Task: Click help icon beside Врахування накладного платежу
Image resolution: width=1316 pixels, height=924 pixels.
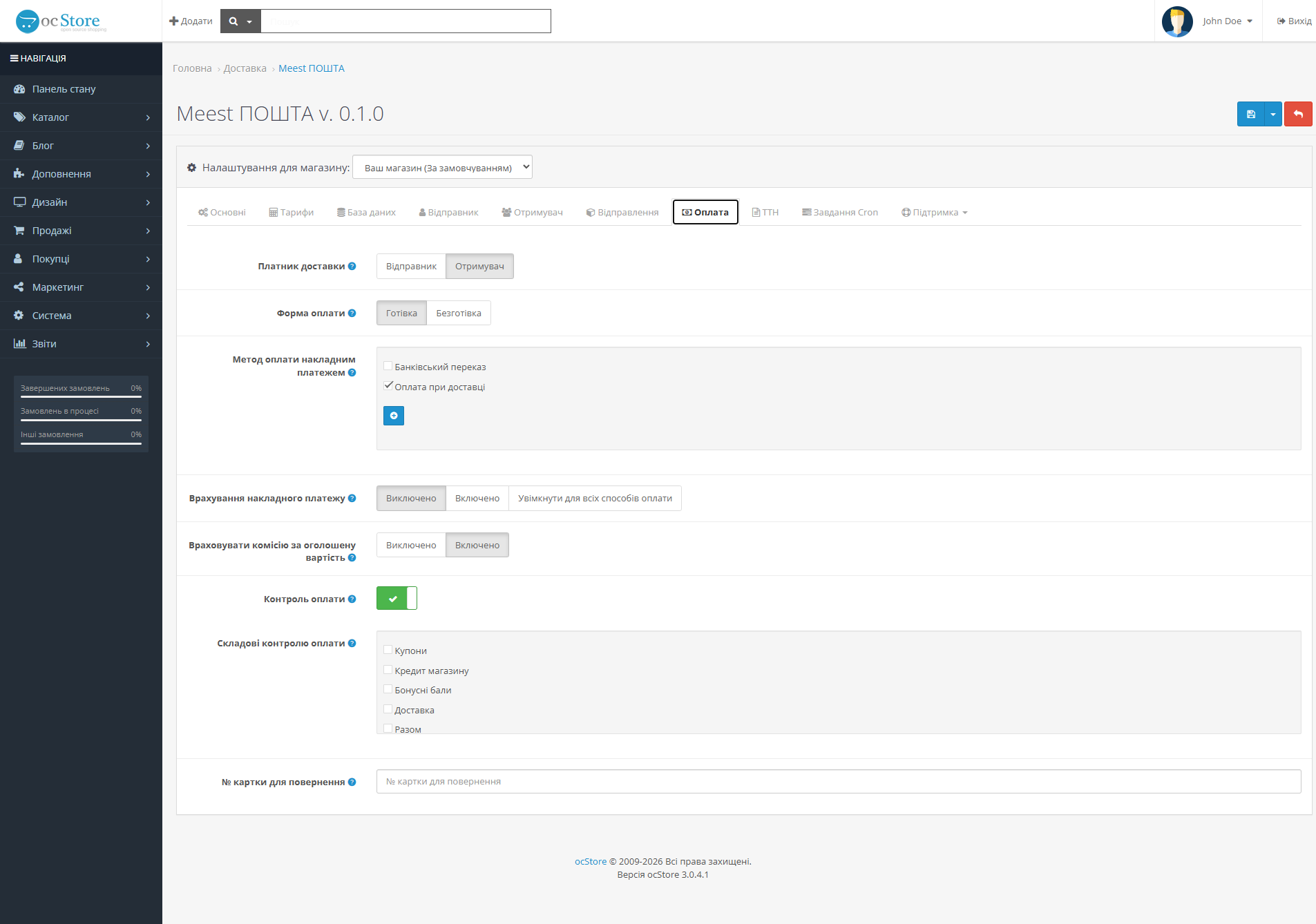Action: (352, 498)
